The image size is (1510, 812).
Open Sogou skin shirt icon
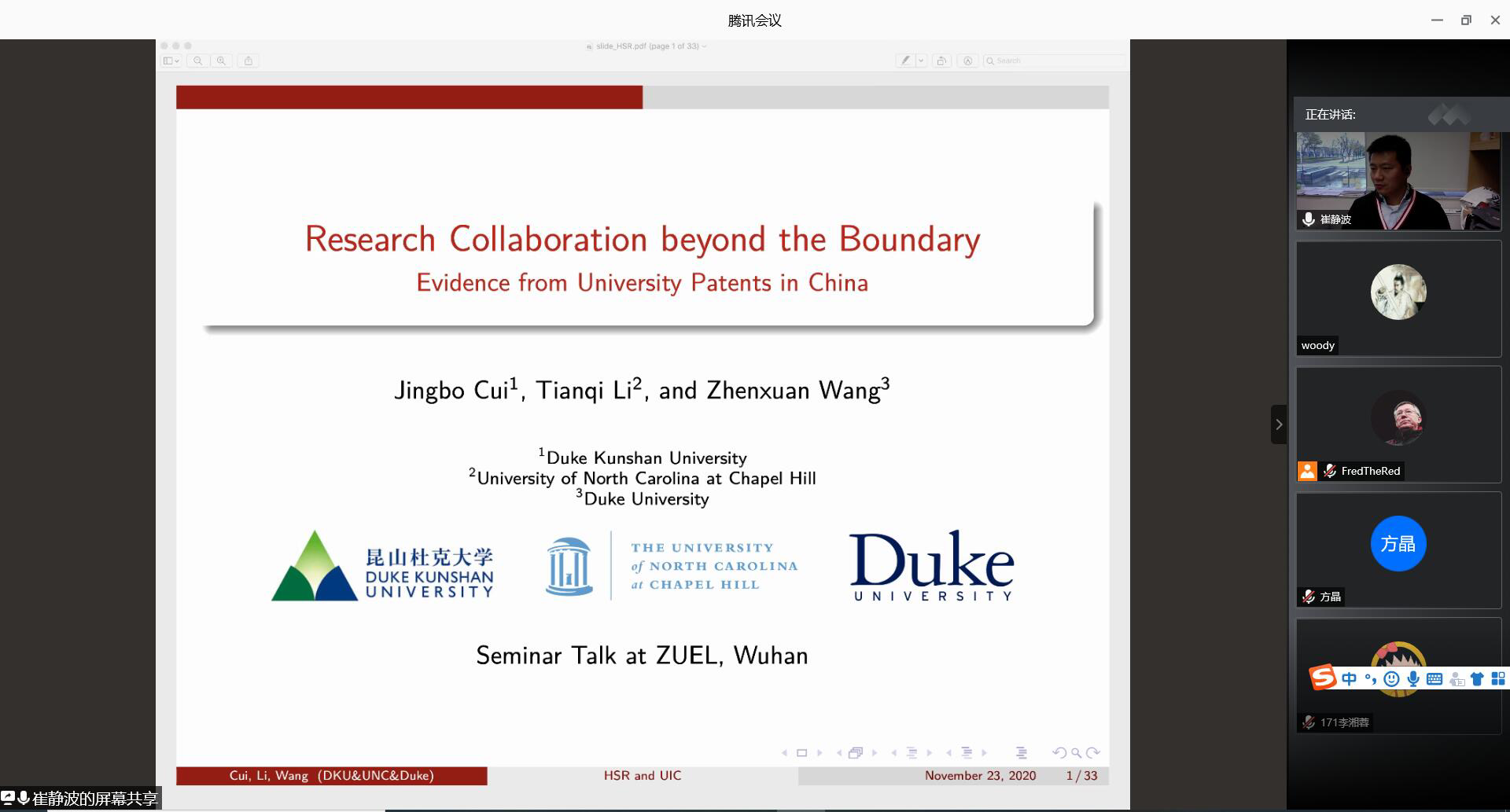click(x=1477, y=679)
